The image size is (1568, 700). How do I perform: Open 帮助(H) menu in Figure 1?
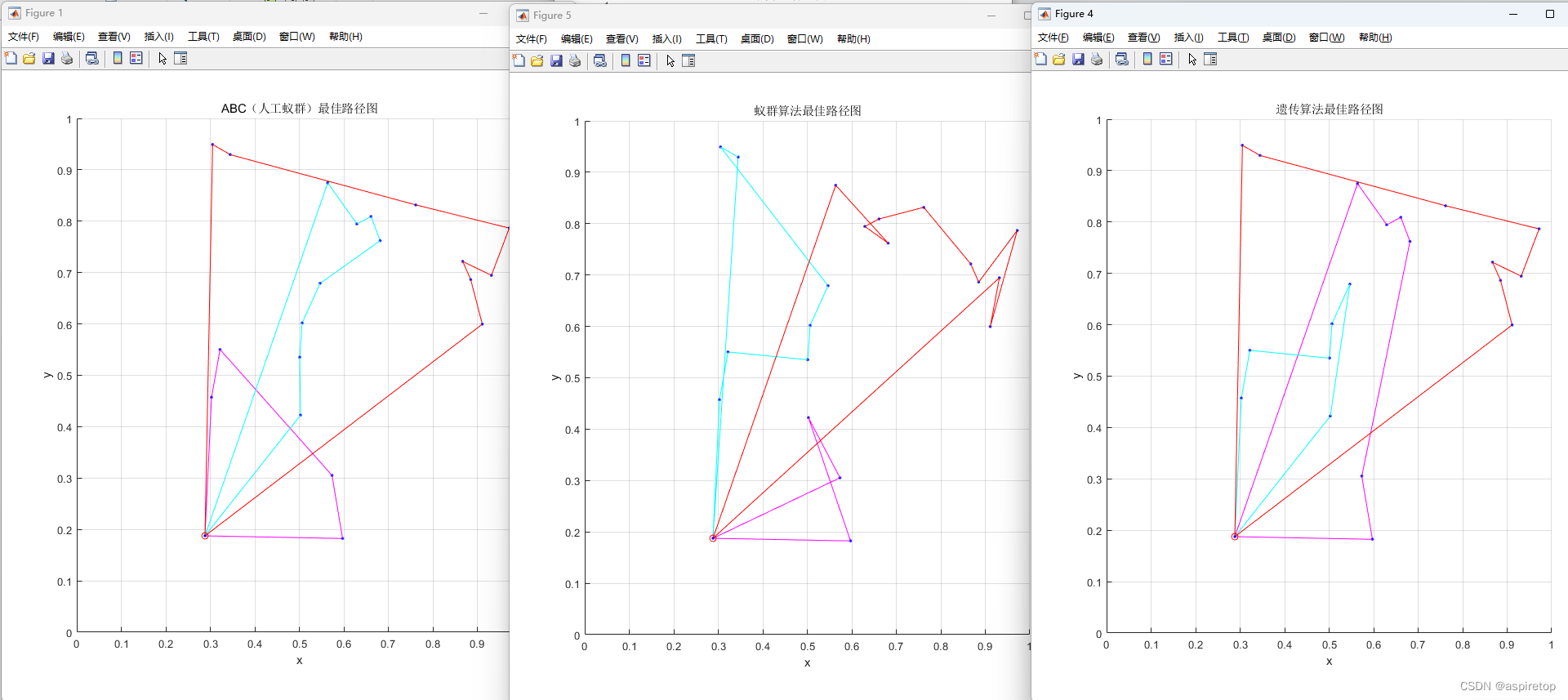(x=345, y=37)
